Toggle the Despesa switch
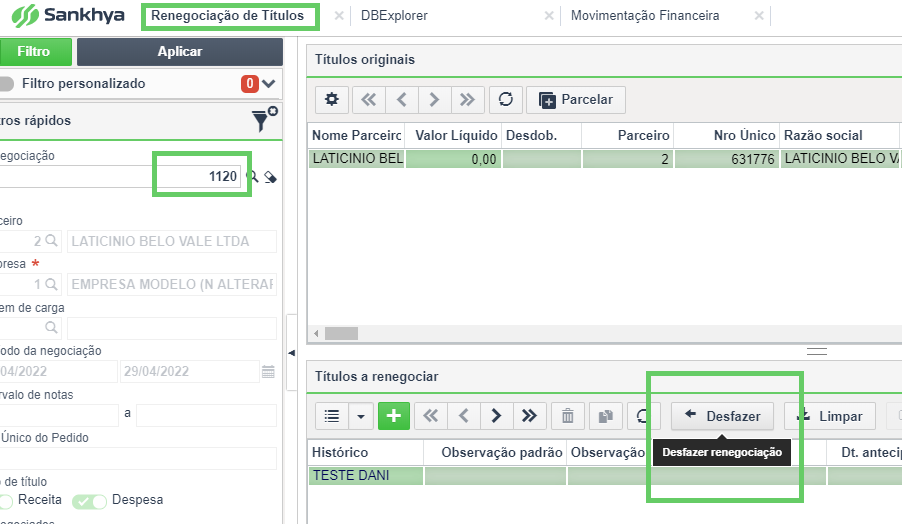 pos(89,502)
